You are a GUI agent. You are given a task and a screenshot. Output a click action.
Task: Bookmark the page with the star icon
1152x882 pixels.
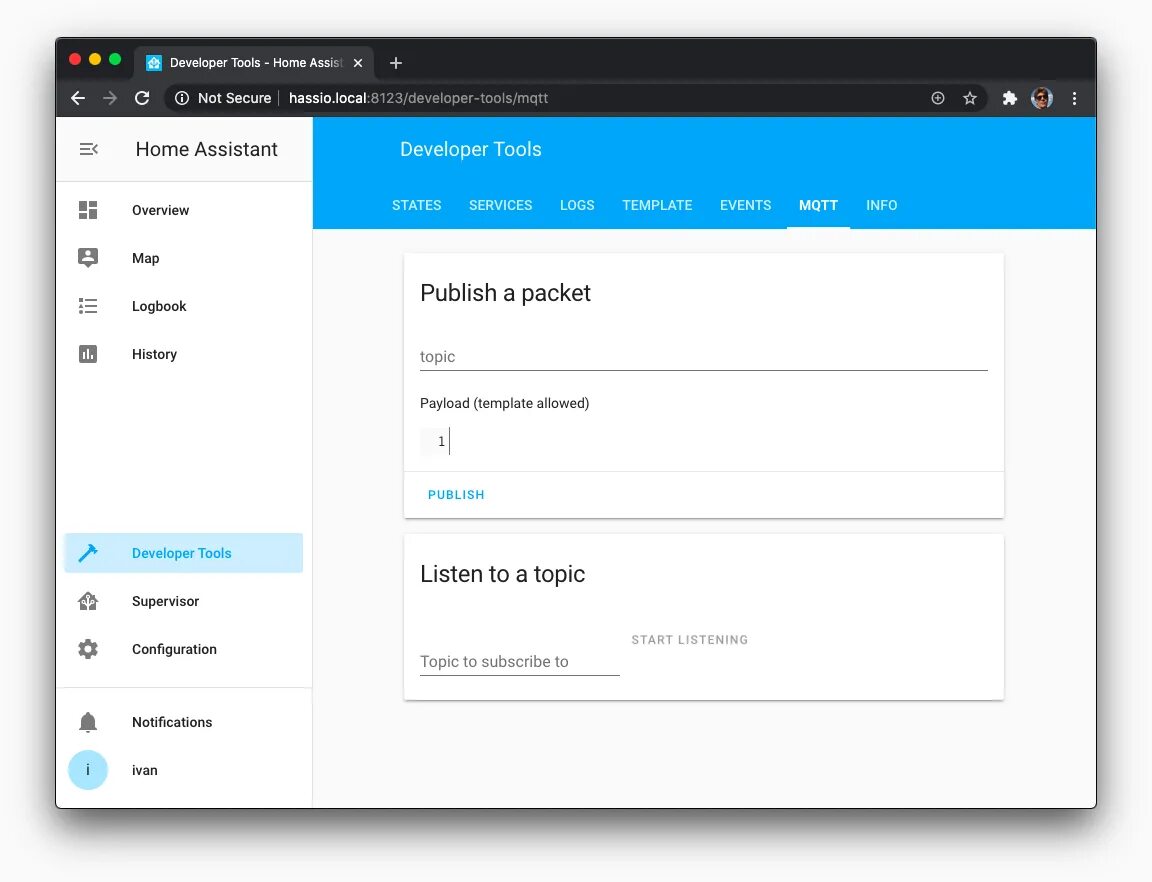[x=970, y=98]
